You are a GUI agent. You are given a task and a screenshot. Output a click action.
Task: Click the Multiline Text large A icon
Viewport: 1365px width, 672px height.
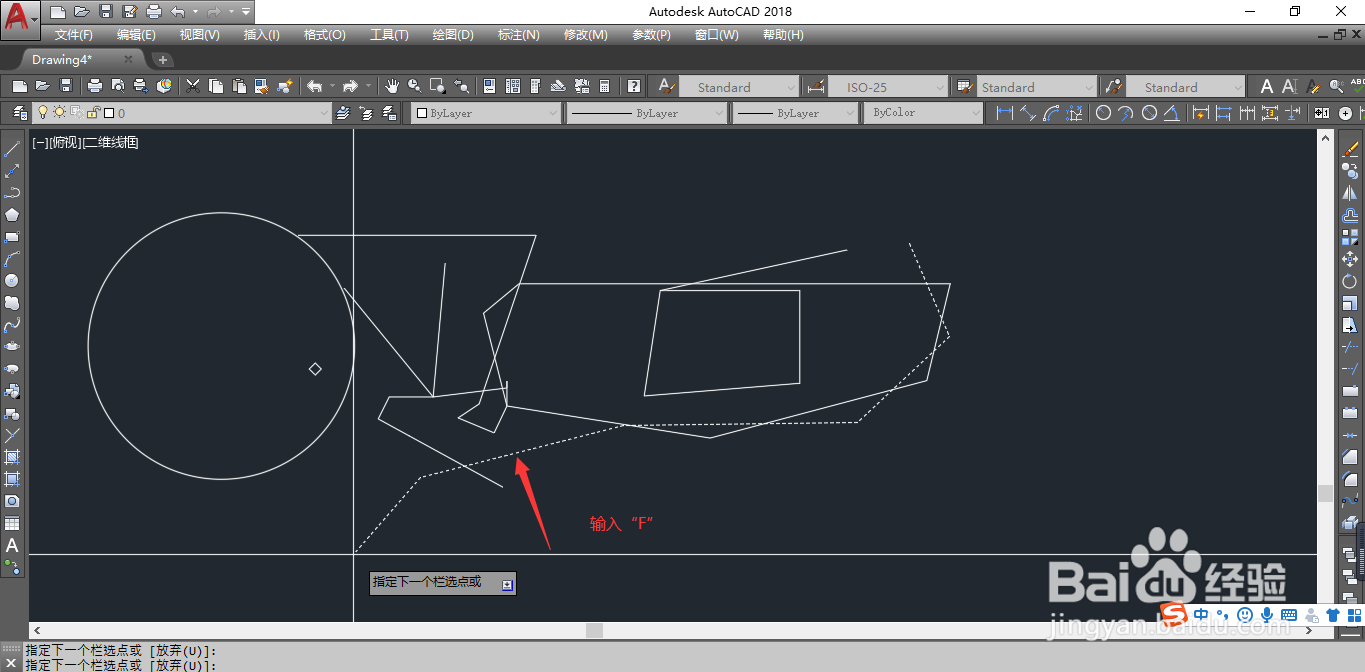click(1267, 87)
